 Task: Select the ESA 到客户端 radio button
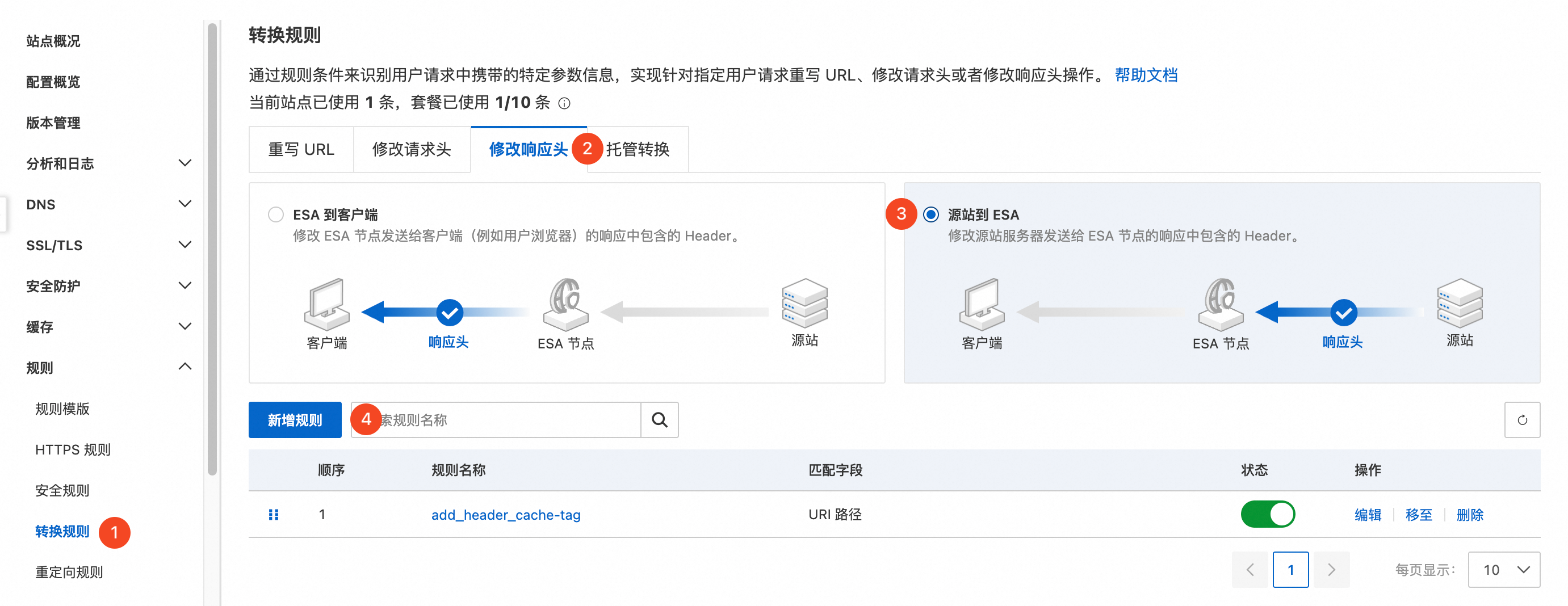276,215
